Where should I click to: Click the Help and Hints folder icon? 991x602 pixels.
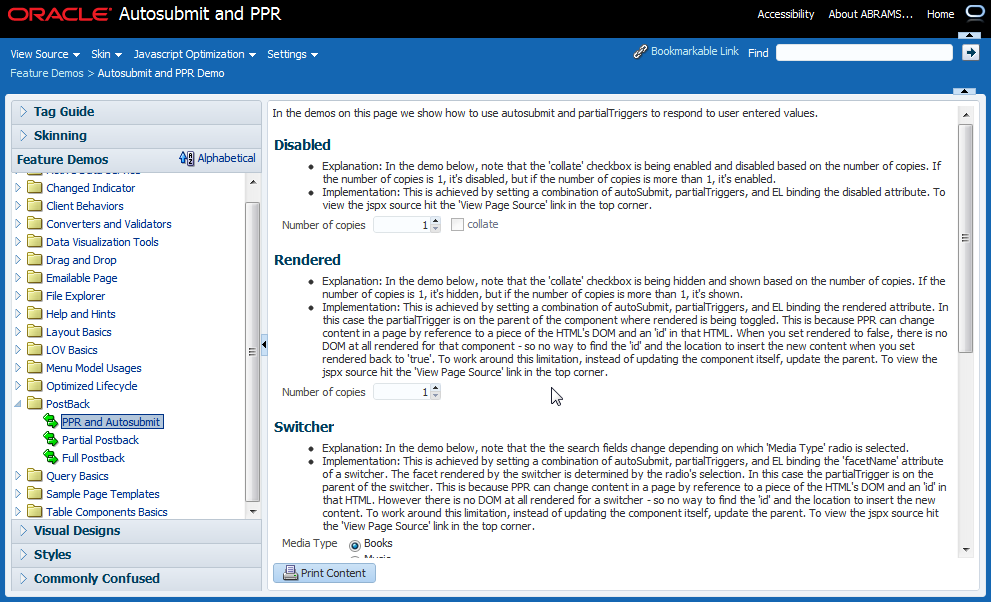click(x=35, y=313)
